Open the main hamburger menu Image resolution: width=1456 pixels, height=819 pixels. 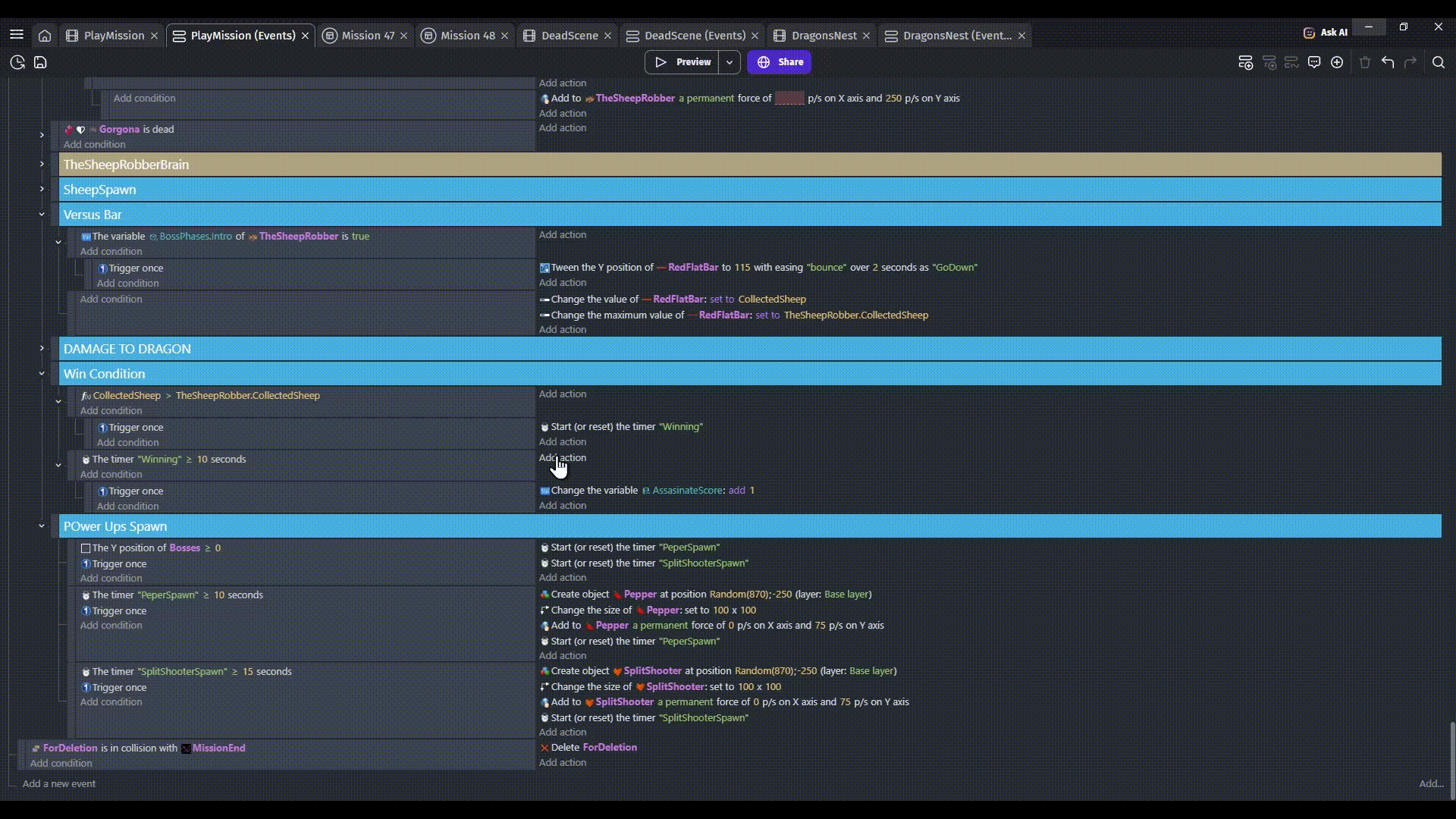[x=17, y=36]
